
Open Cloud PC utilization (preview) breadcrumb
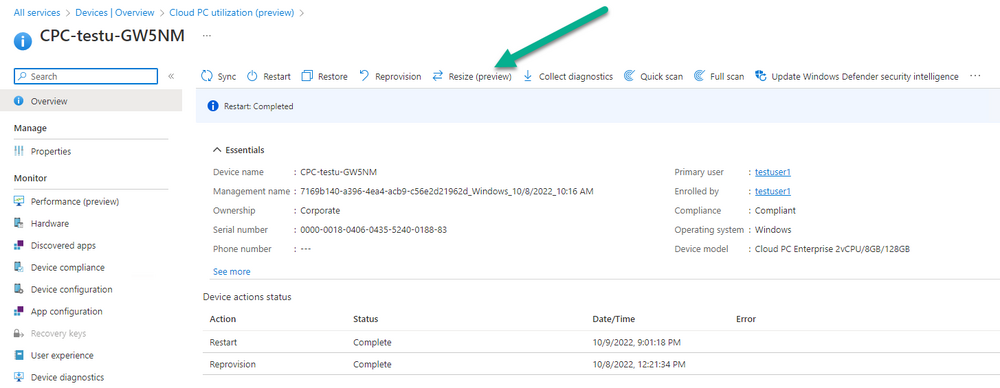click(232, 13)
